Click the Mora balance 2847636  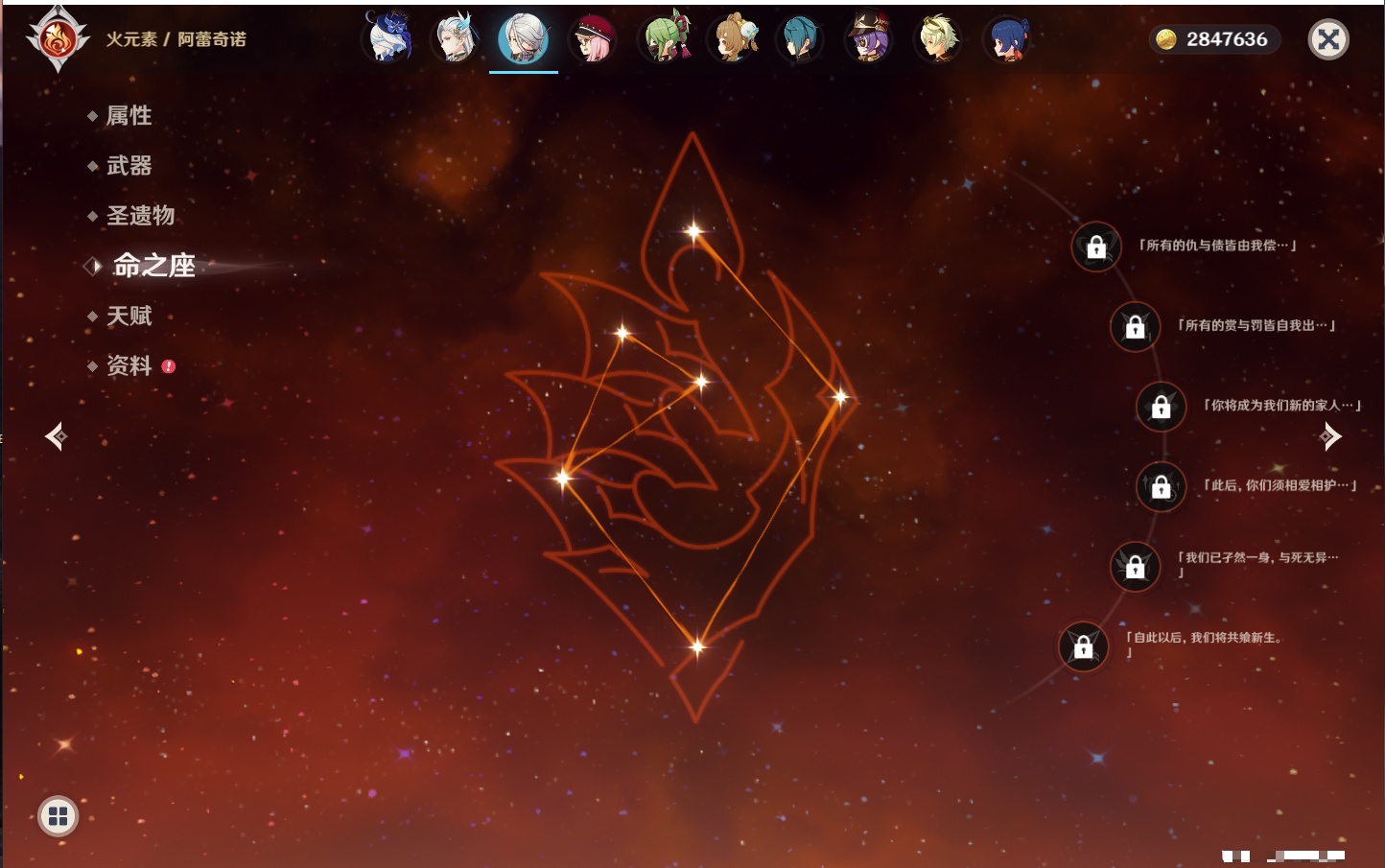click(1227, 39)
